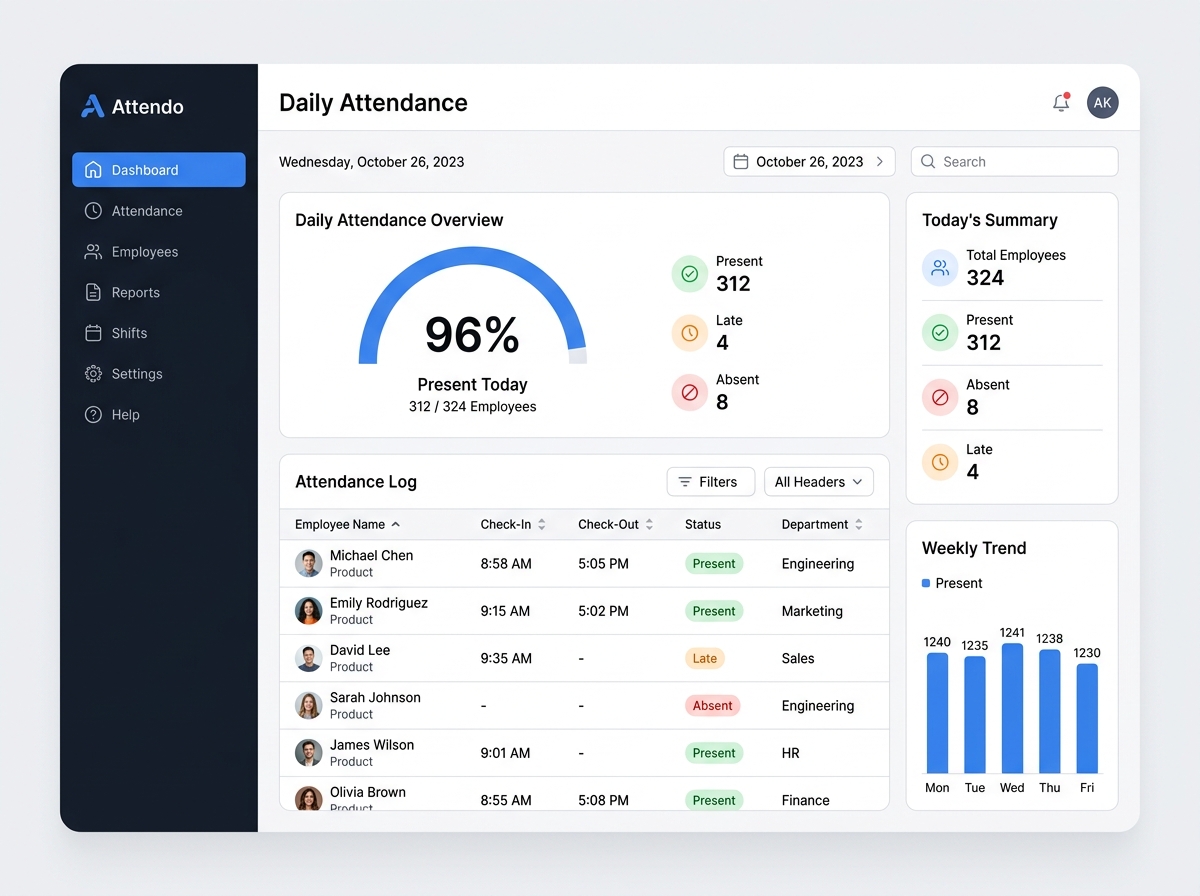Click the Dashboard home icon
1200x896 pixels.
pyautogui.click(x=93, y=170)
